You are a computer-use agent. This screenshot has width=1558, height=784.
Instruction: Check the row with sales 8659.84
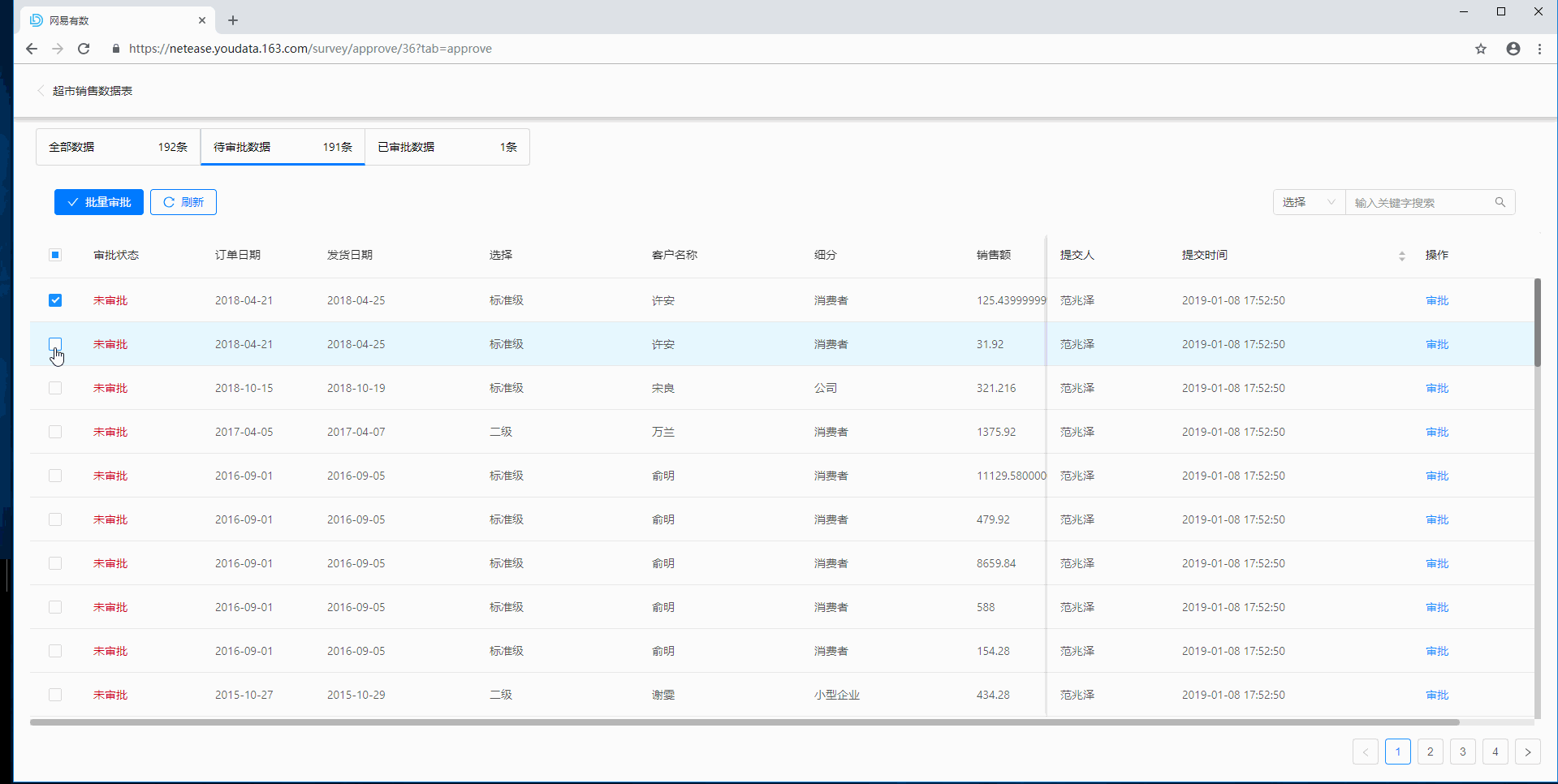55,563
